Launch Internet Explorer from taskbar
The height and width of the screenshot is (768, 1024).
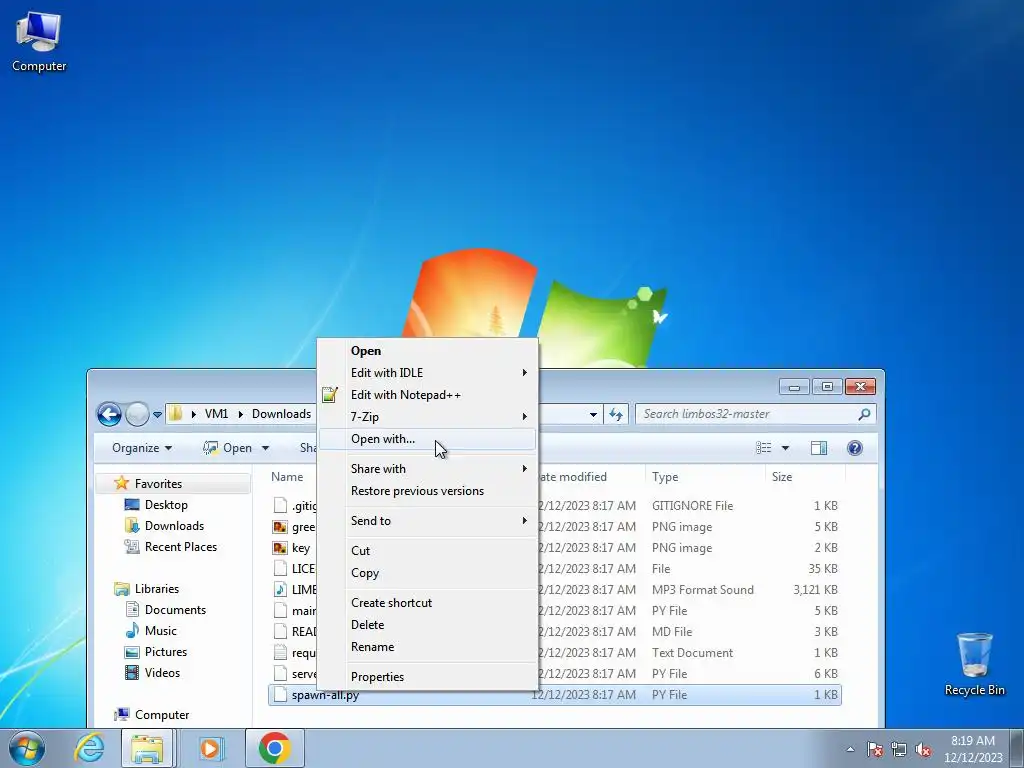tap(89, 748)
